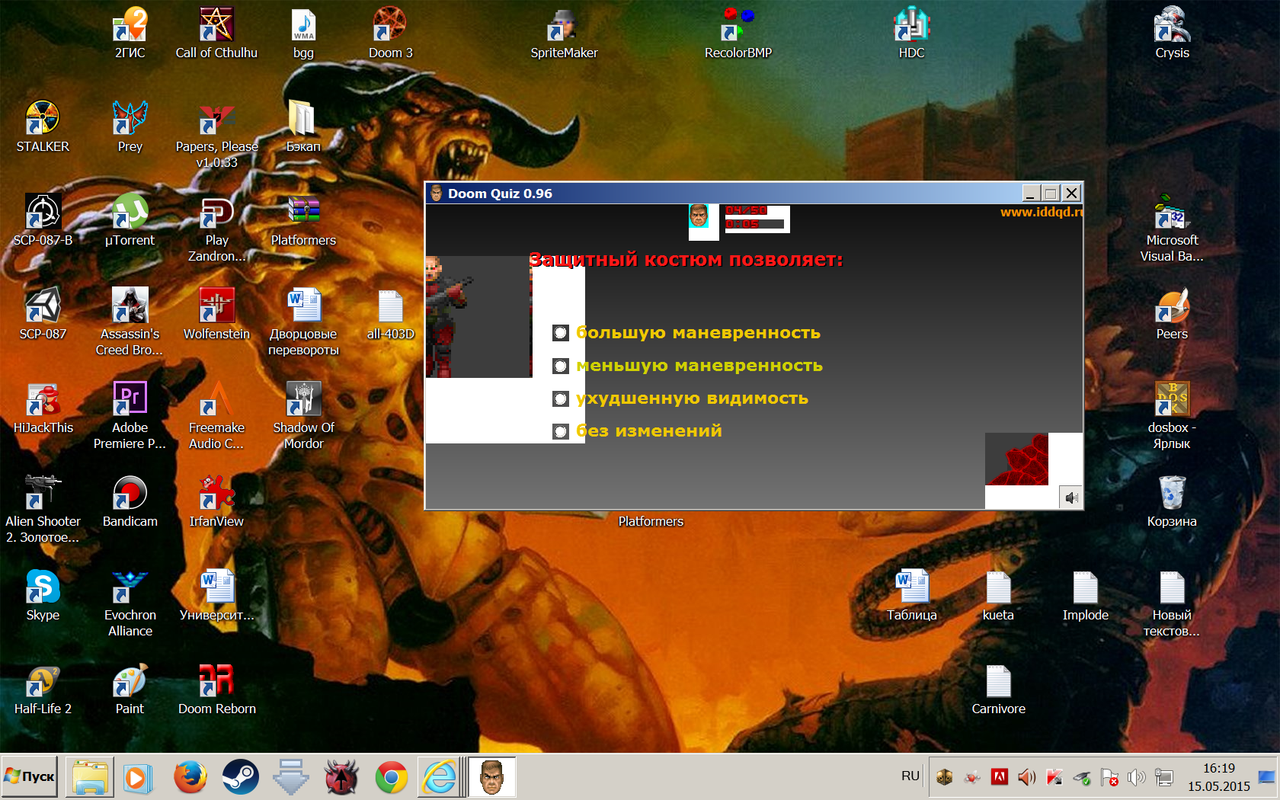Launch STALKER shortcut

tap(43, 127)
